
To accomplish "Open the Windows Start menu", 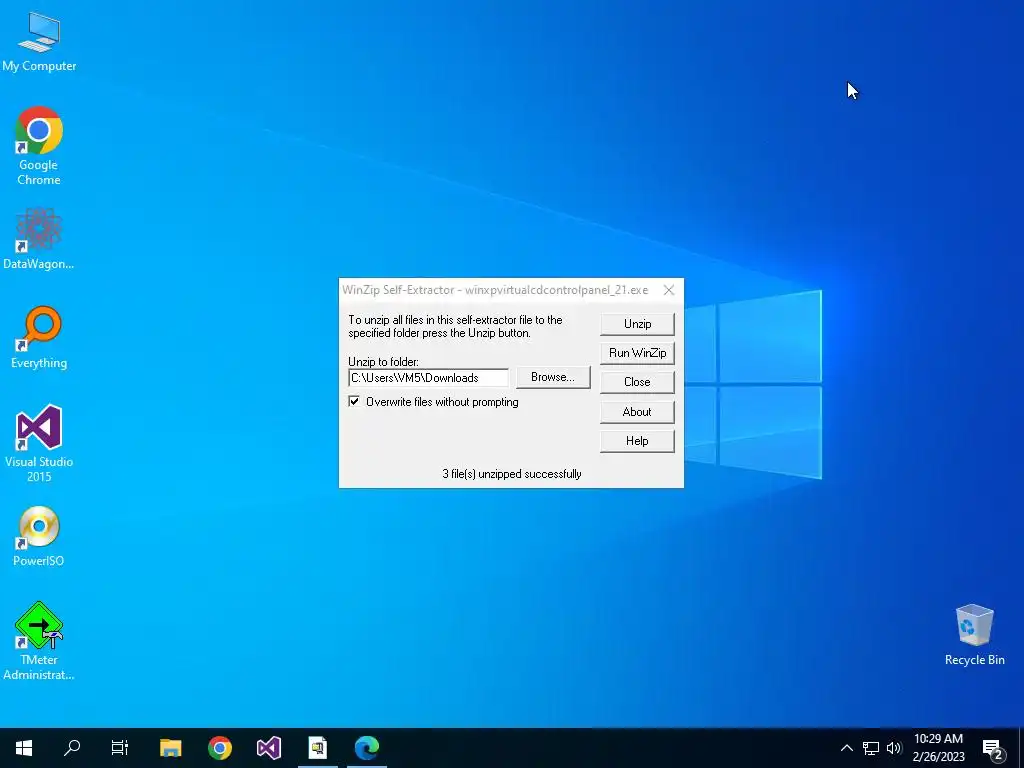I will (24, 748).
